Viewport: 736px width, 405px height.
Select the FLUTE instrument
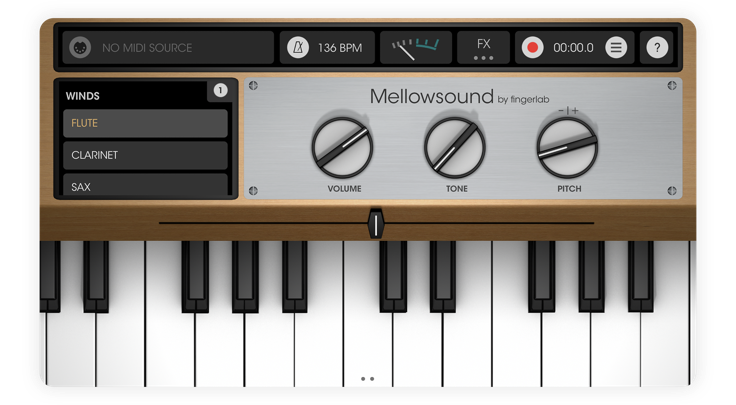tap(146, 123)
